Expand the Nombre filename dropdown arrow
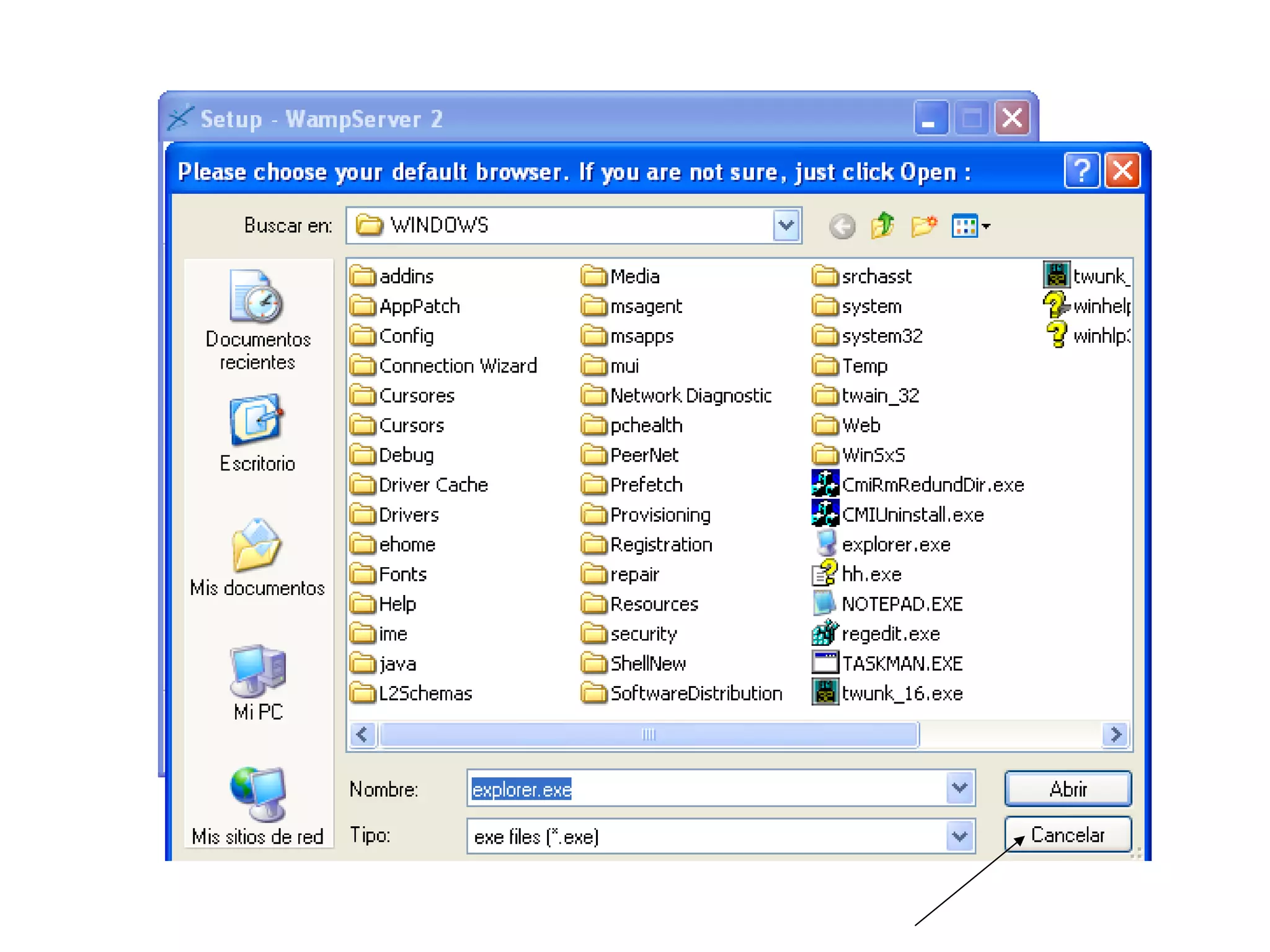Viewport: 1270px width, 952px height. pyautogui.click(x=959, y=788)
